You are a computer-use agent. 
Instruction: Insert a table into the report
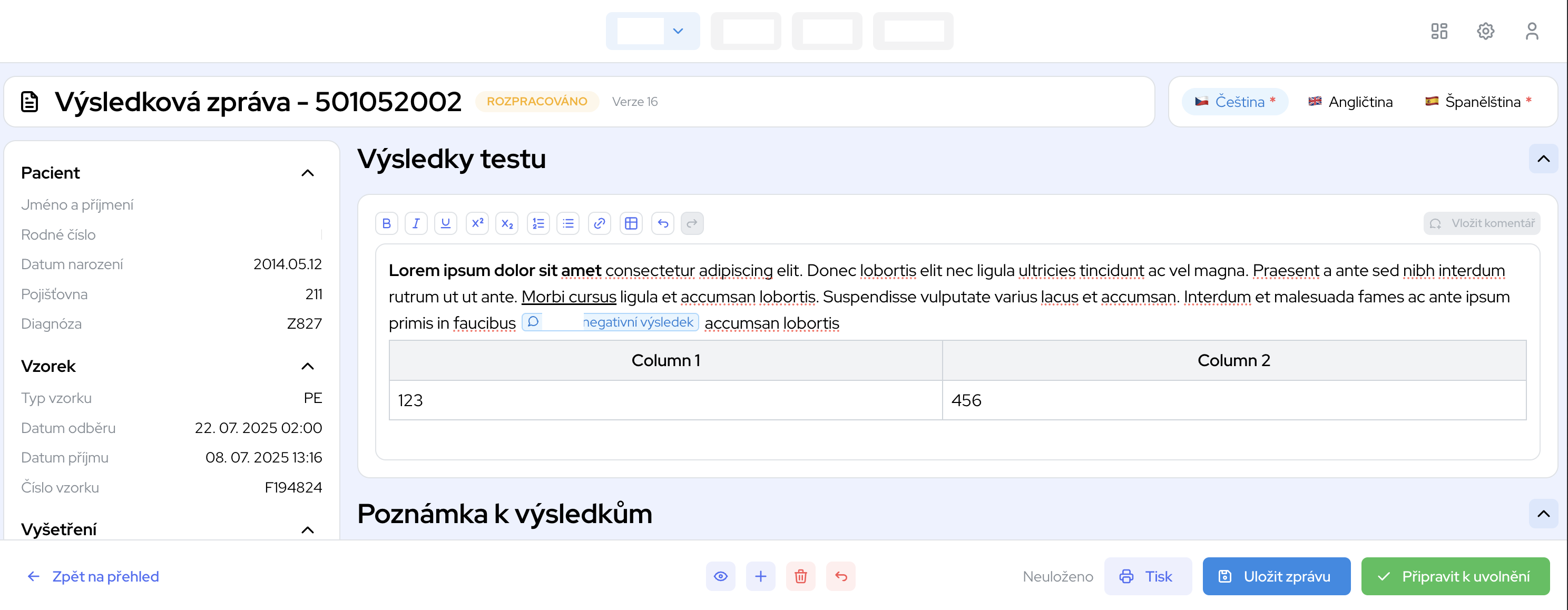[x=631, y=223]
